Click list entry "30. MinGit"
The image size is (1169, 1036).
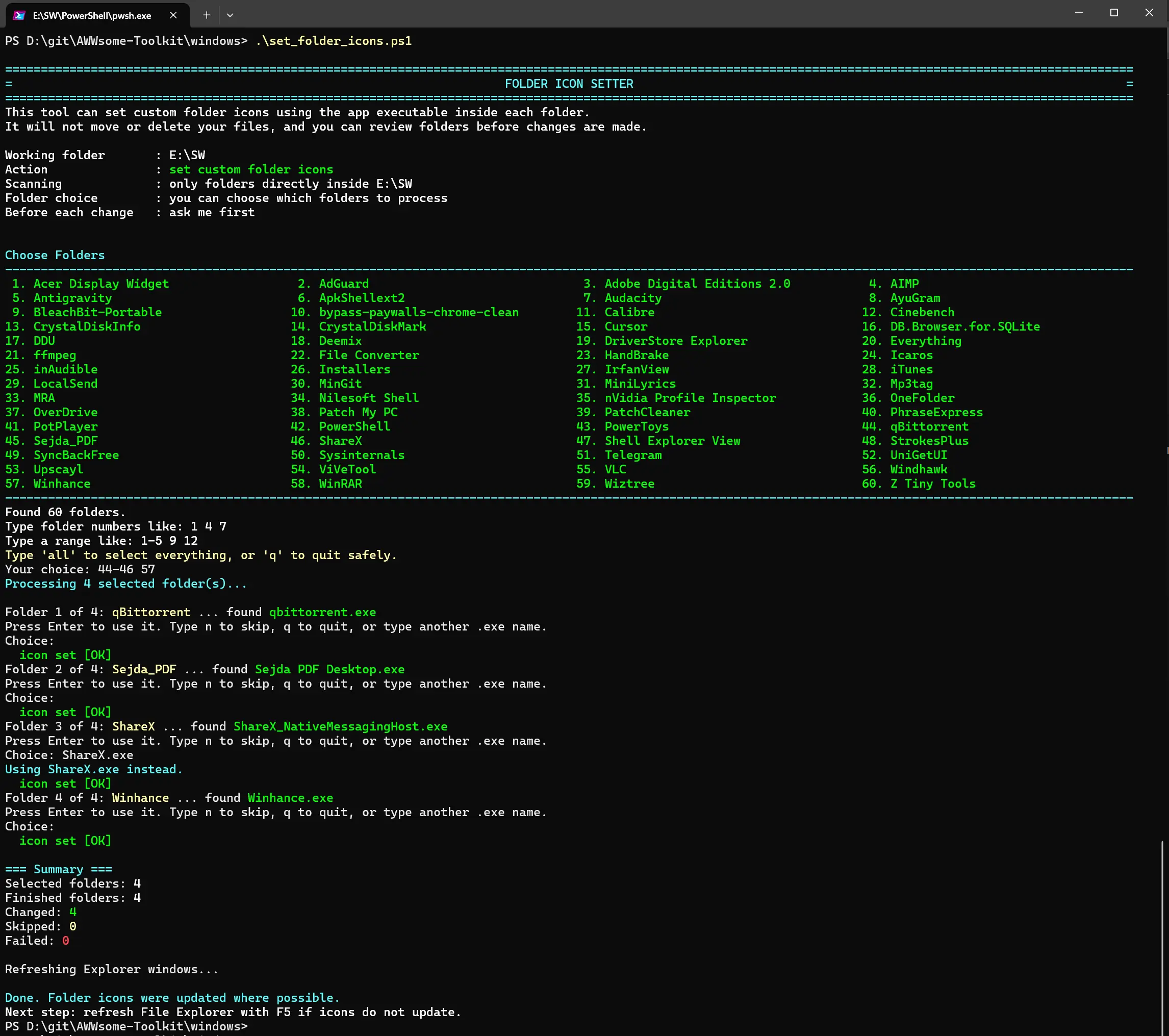[x=326, y=384]
